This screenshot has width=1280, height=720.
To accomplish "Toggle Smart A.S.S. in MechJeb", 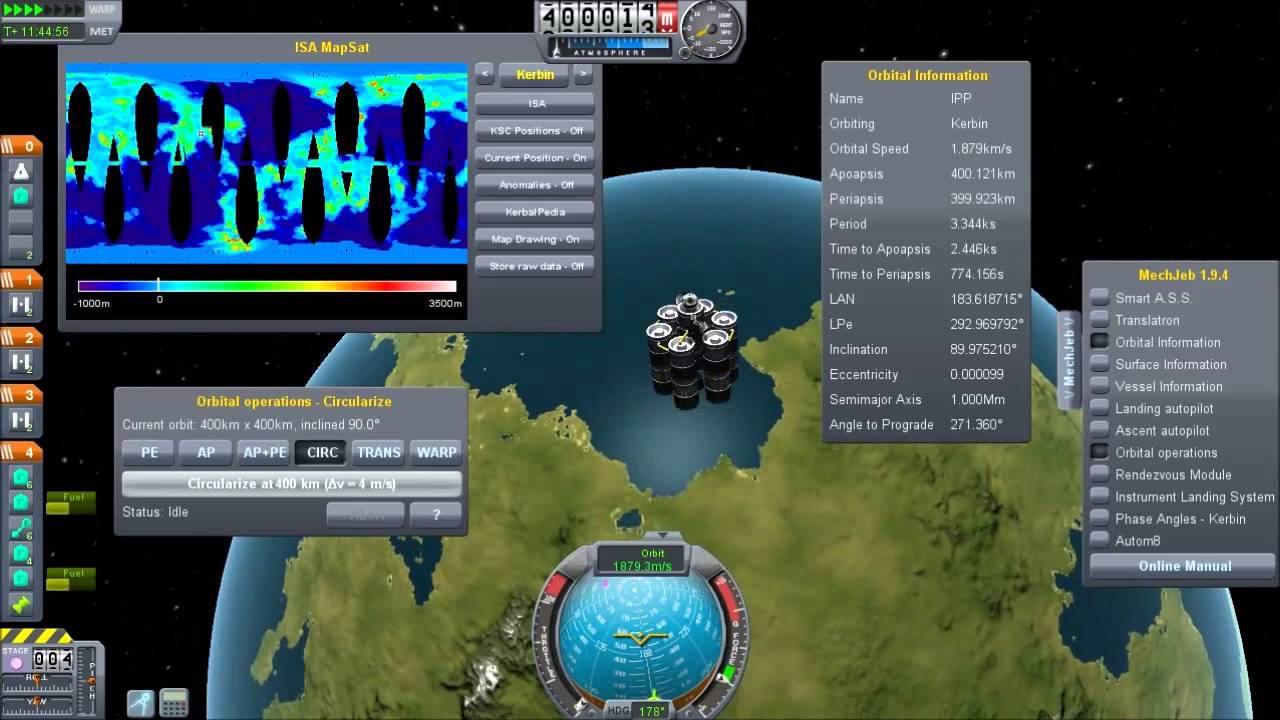I will coord(1141,298).
